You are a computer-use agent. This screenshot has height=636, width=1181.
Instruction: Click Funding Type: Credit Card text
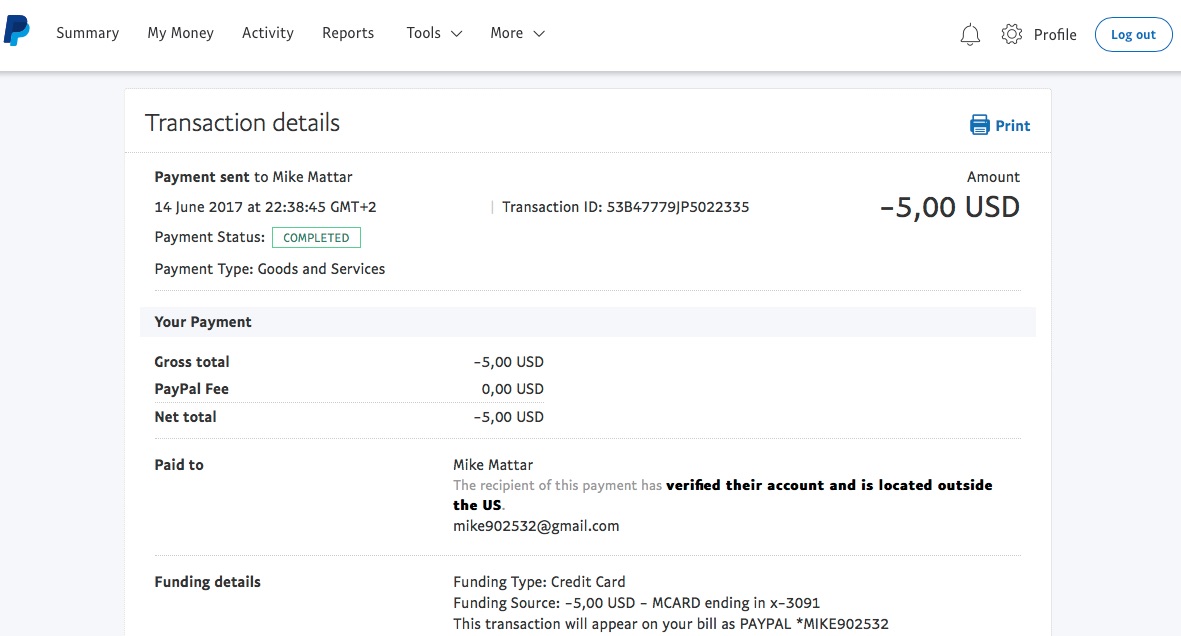(x=539, y=582)
